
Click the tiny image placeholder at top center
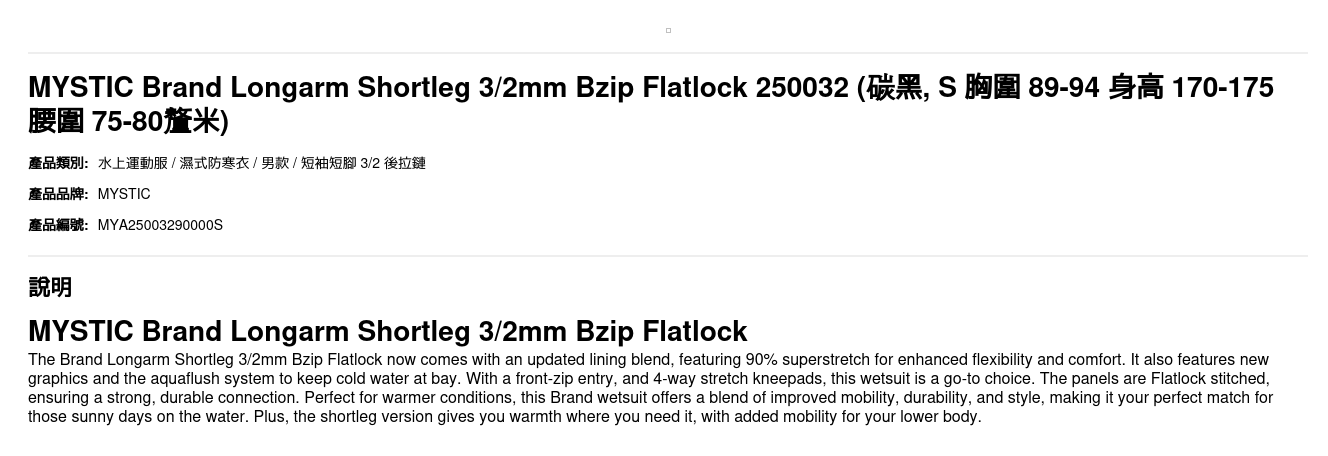click(668, 30)
